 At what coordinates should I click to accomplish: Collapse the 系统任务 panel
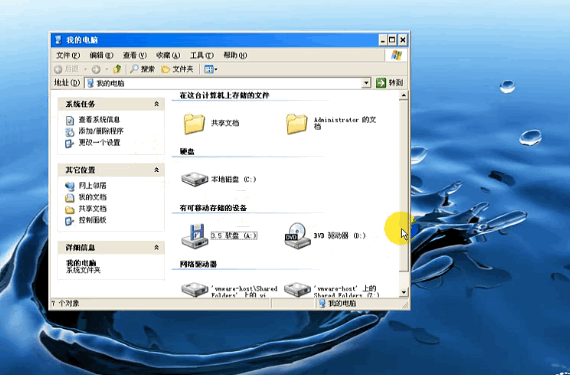click(x=157, y=104)
